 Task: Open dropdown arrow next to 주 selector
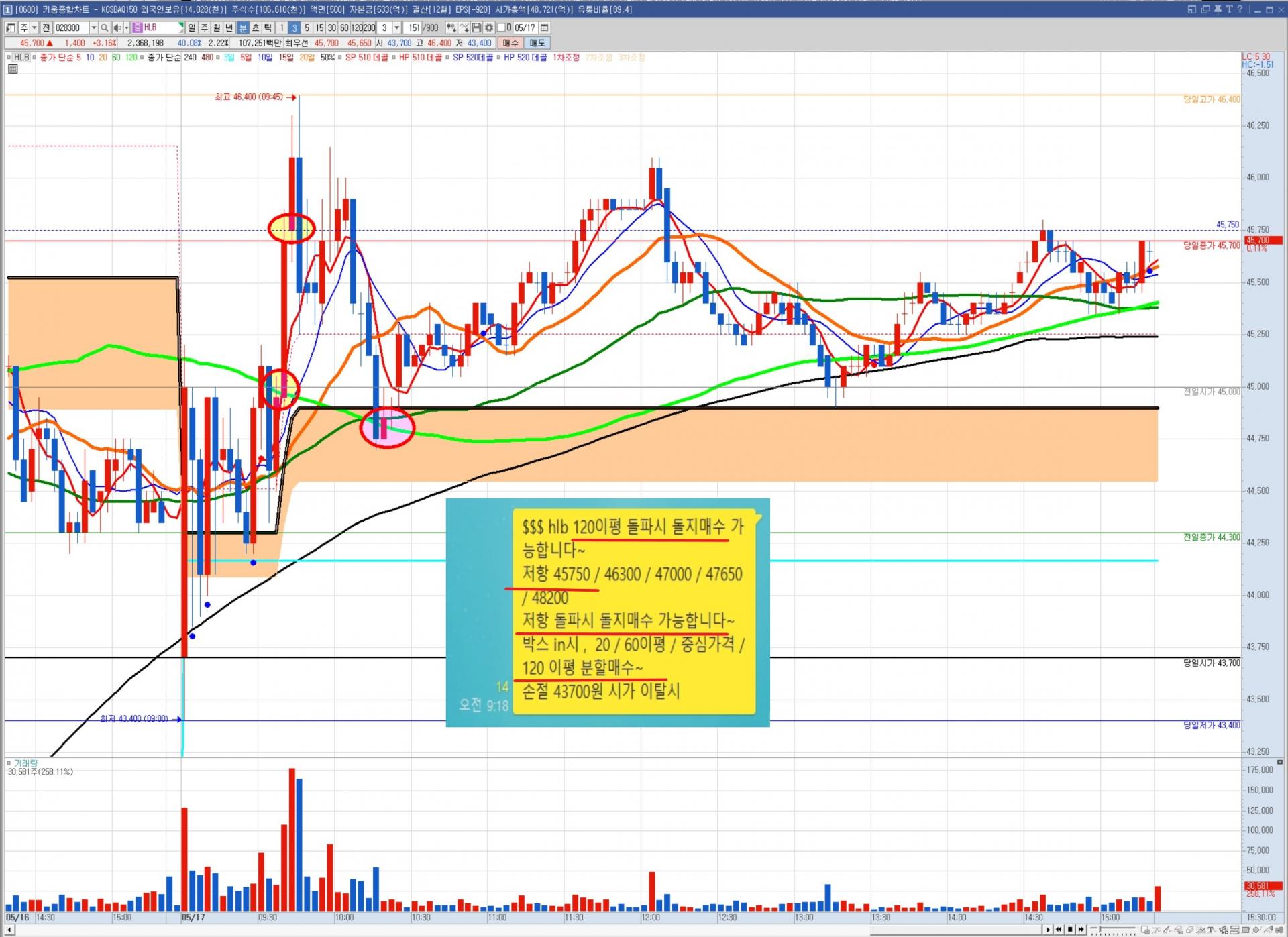(x=34, y=27)
